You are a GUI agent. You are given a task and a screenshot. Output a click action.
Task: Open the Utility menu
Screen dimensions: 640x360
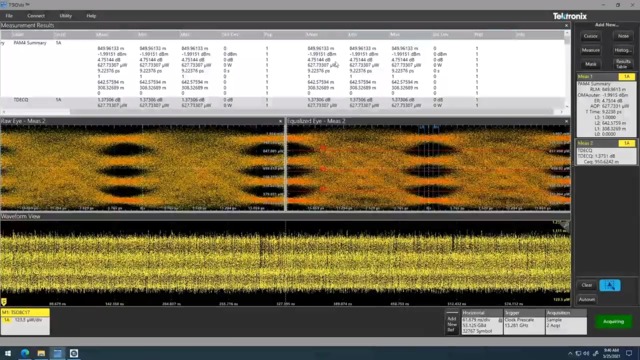[x=65, y=16]
